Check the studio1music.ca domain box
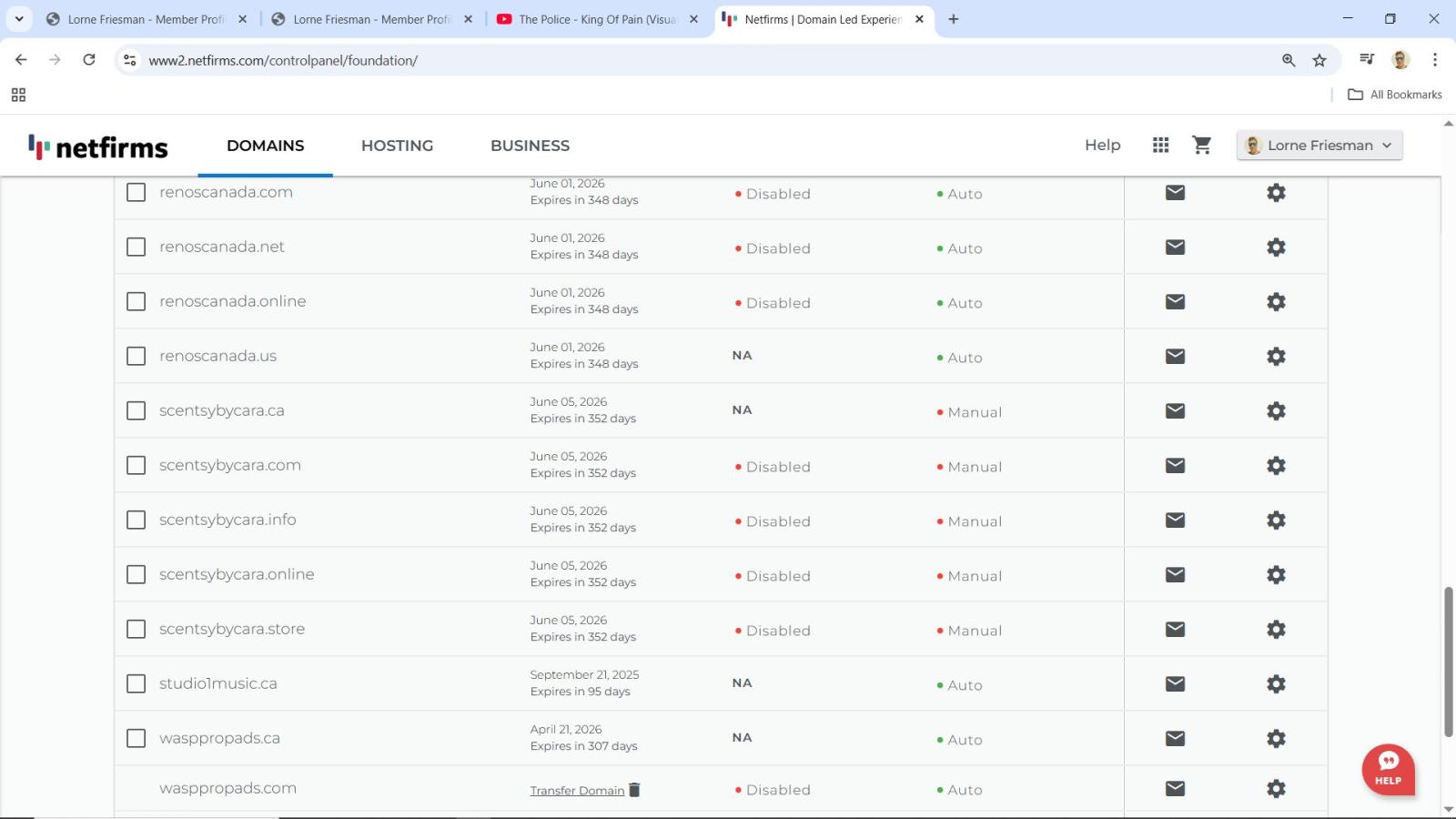The height and width of the screenshot is (819, 1456). [136, 684]
